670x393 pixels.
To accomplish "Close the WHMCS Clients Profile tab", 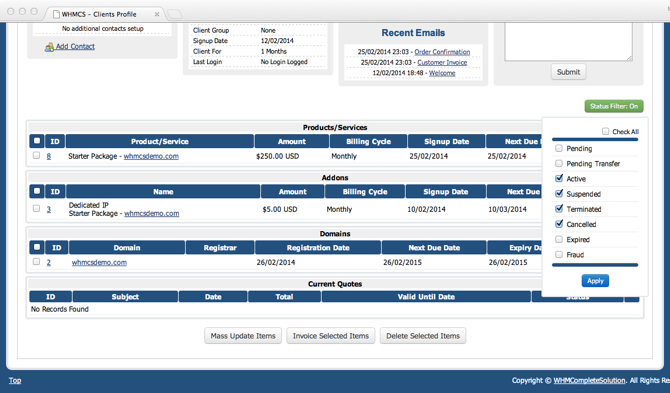I will [x=157, y=14].
